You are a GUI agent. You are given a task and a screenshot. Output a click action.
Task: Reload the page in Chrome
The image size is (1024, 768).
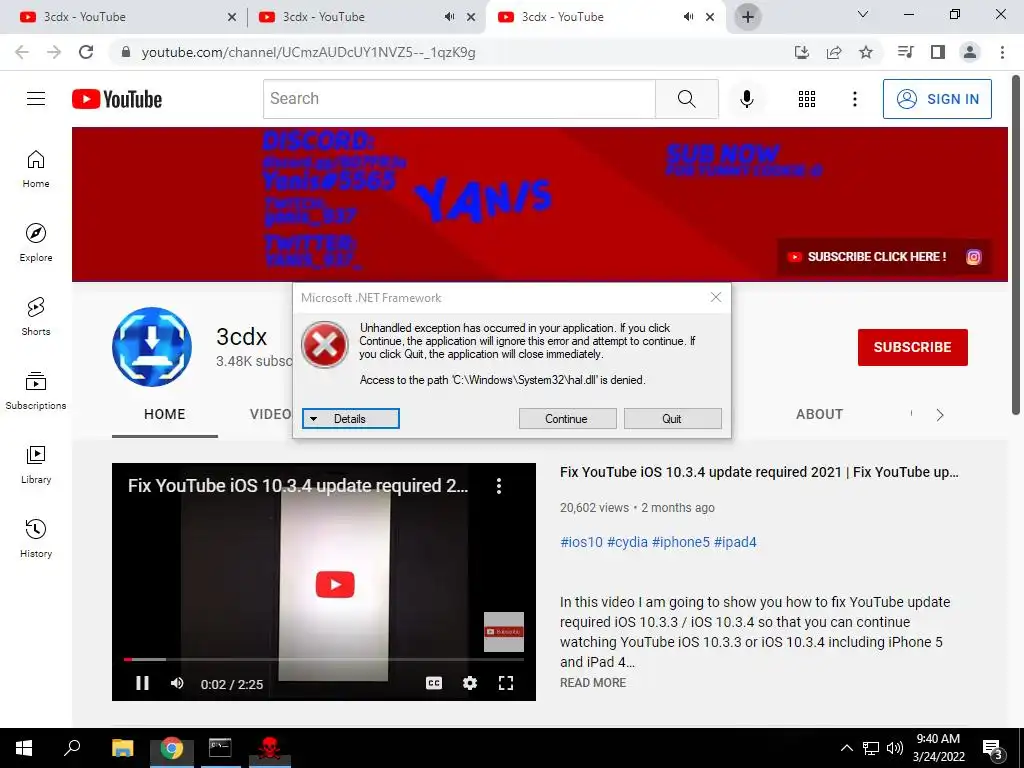(86, 52)
